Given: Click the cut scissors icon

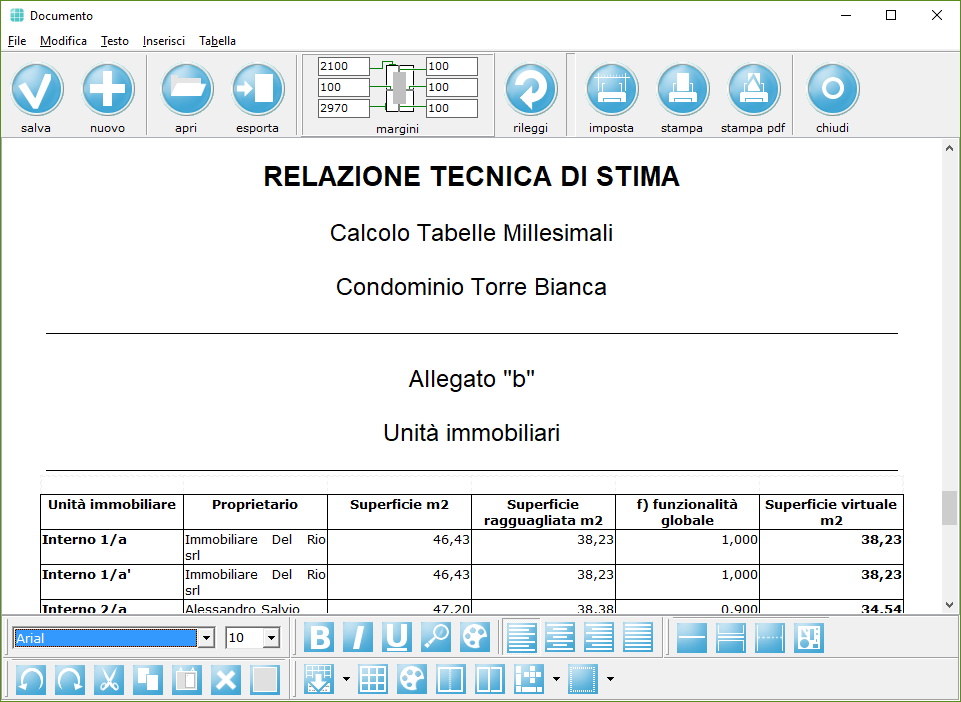Looking at the screenshot, I should [x=109, y=679].
